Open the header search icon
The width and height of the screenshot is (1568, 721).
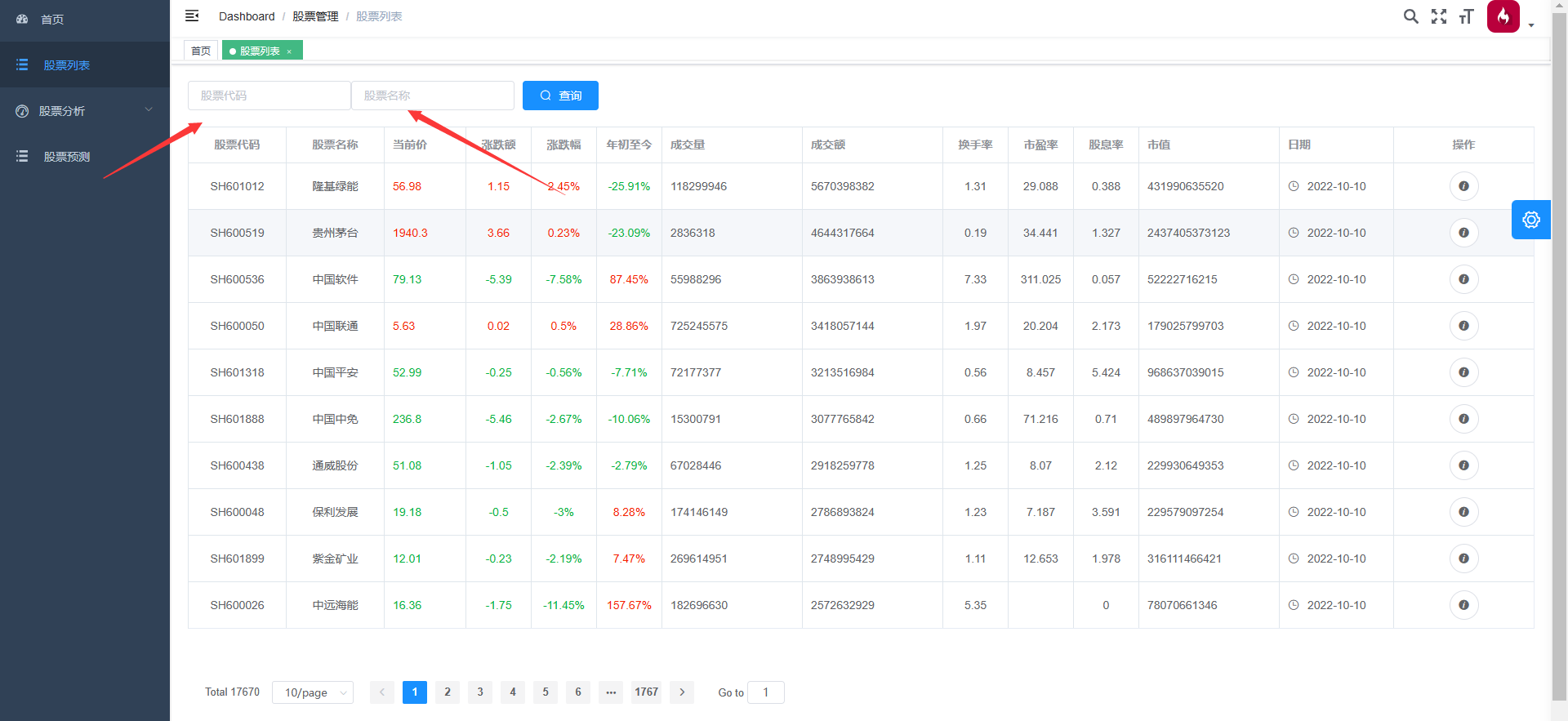tap(1410, 16)
